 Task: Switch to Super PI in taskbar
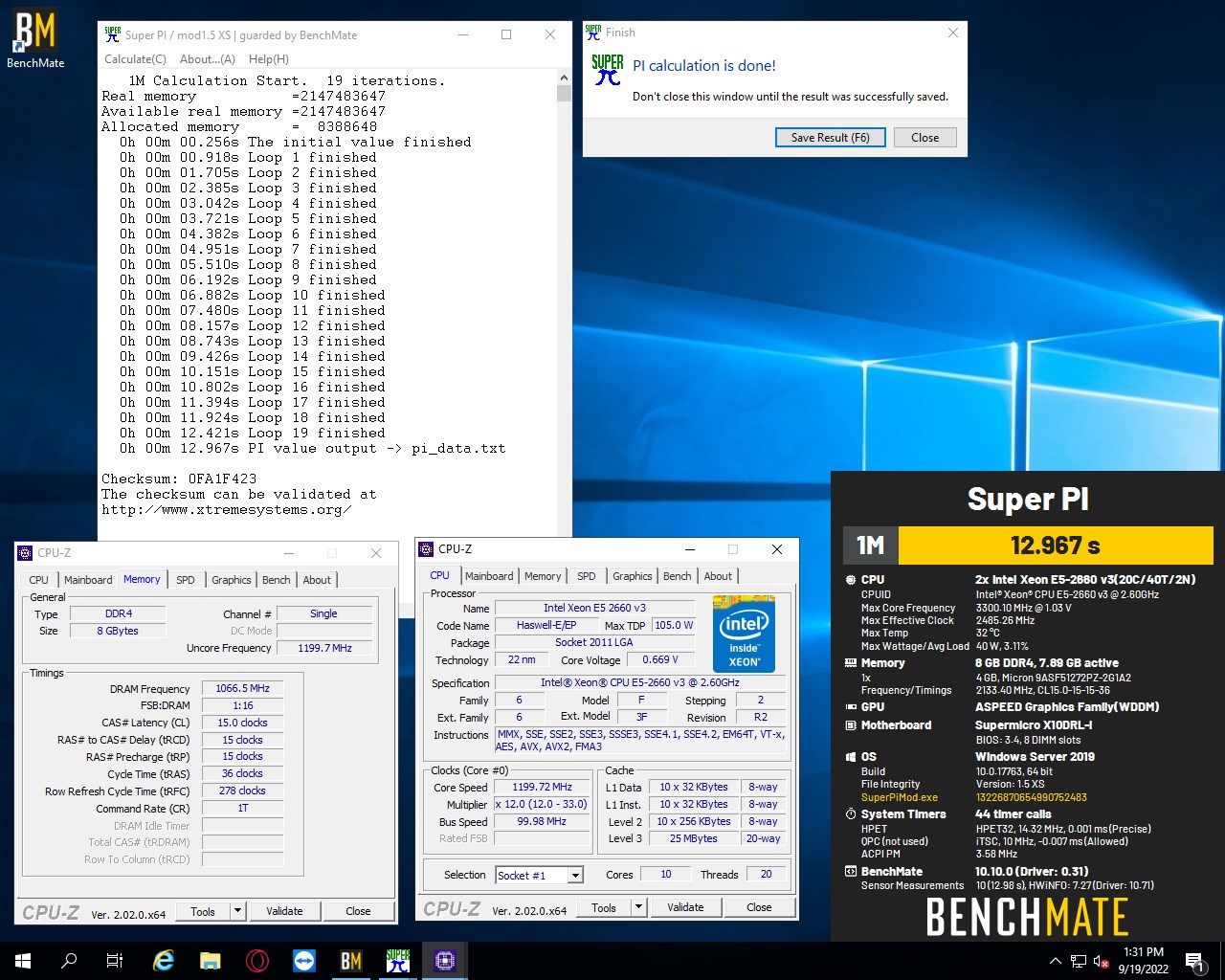398,961
